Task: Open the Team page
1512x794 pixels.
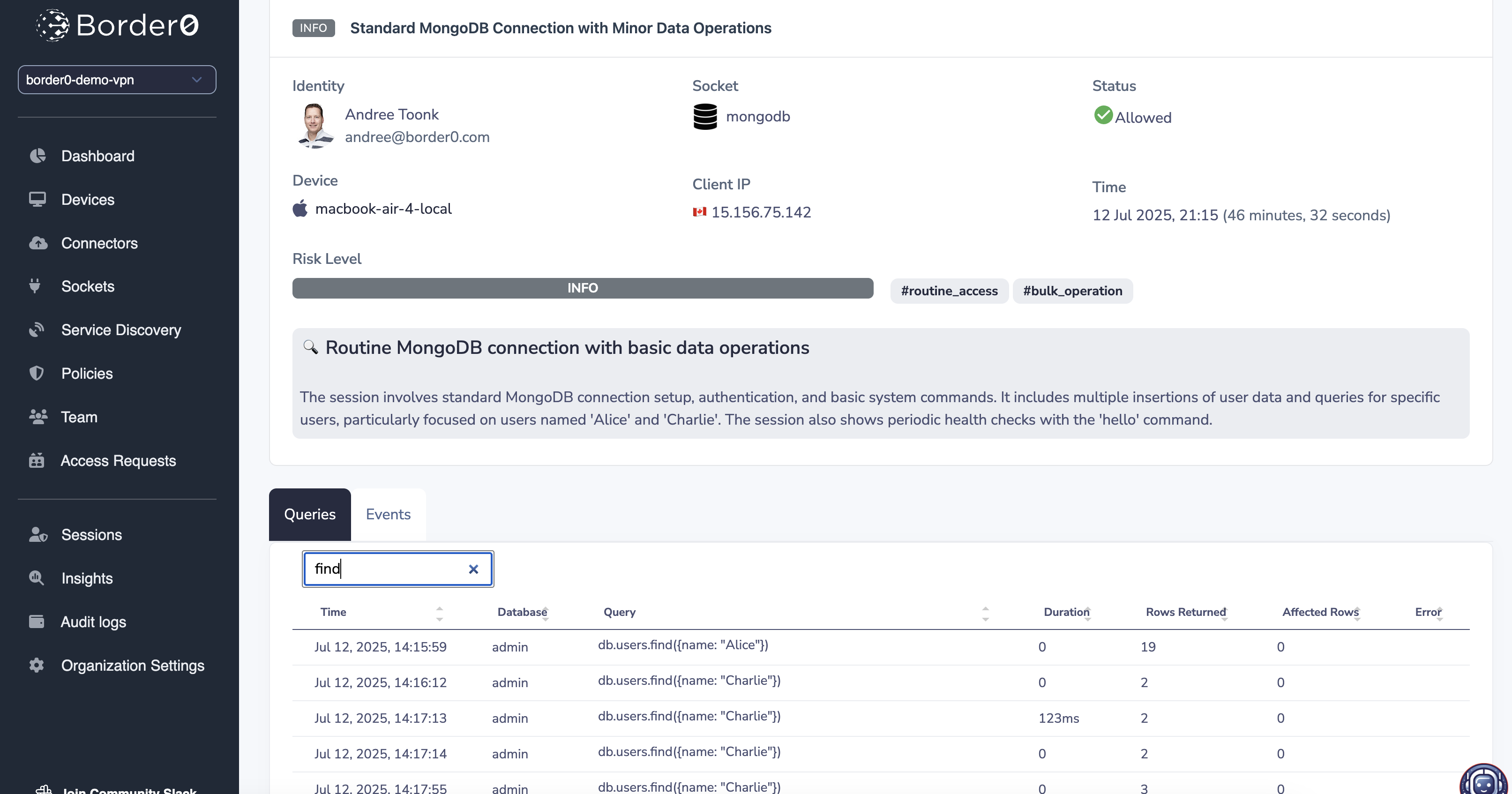Action: (79, 417)
